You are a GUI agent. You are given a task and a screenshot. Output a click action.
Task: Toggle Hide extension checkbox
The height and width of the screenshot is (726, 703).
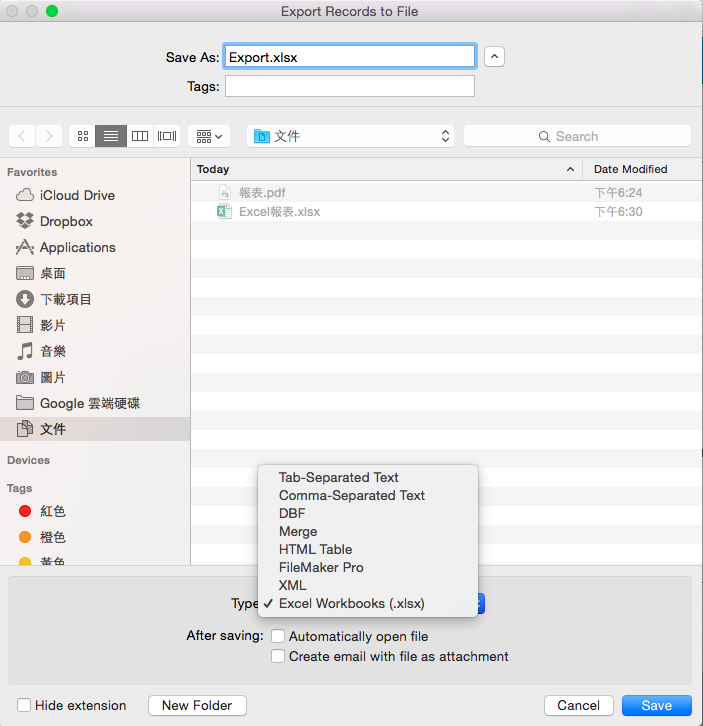(x=24, y=705)
